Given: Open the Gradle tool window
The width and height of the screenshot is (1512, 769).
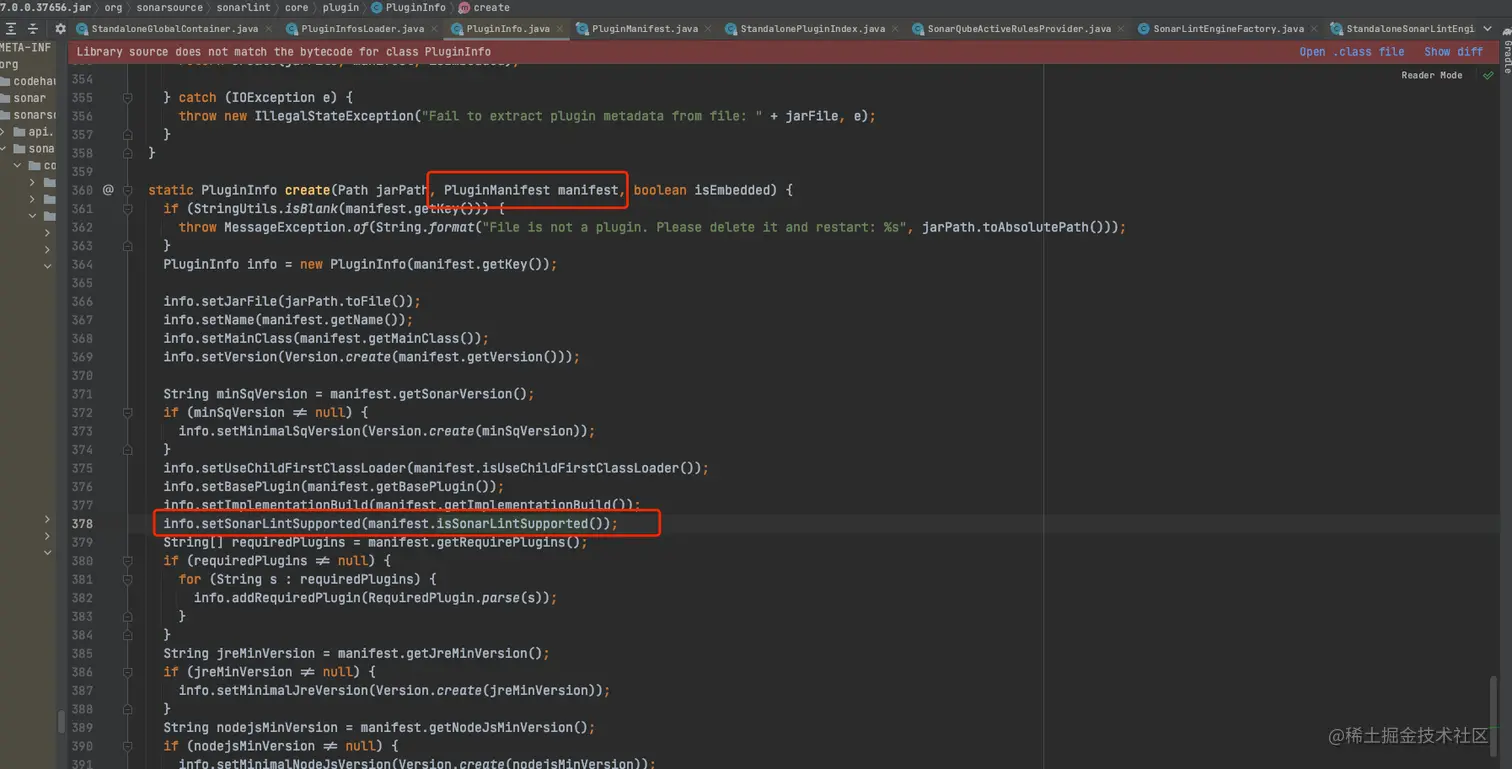Looking at the screenshot, I should pos(1506,57).
